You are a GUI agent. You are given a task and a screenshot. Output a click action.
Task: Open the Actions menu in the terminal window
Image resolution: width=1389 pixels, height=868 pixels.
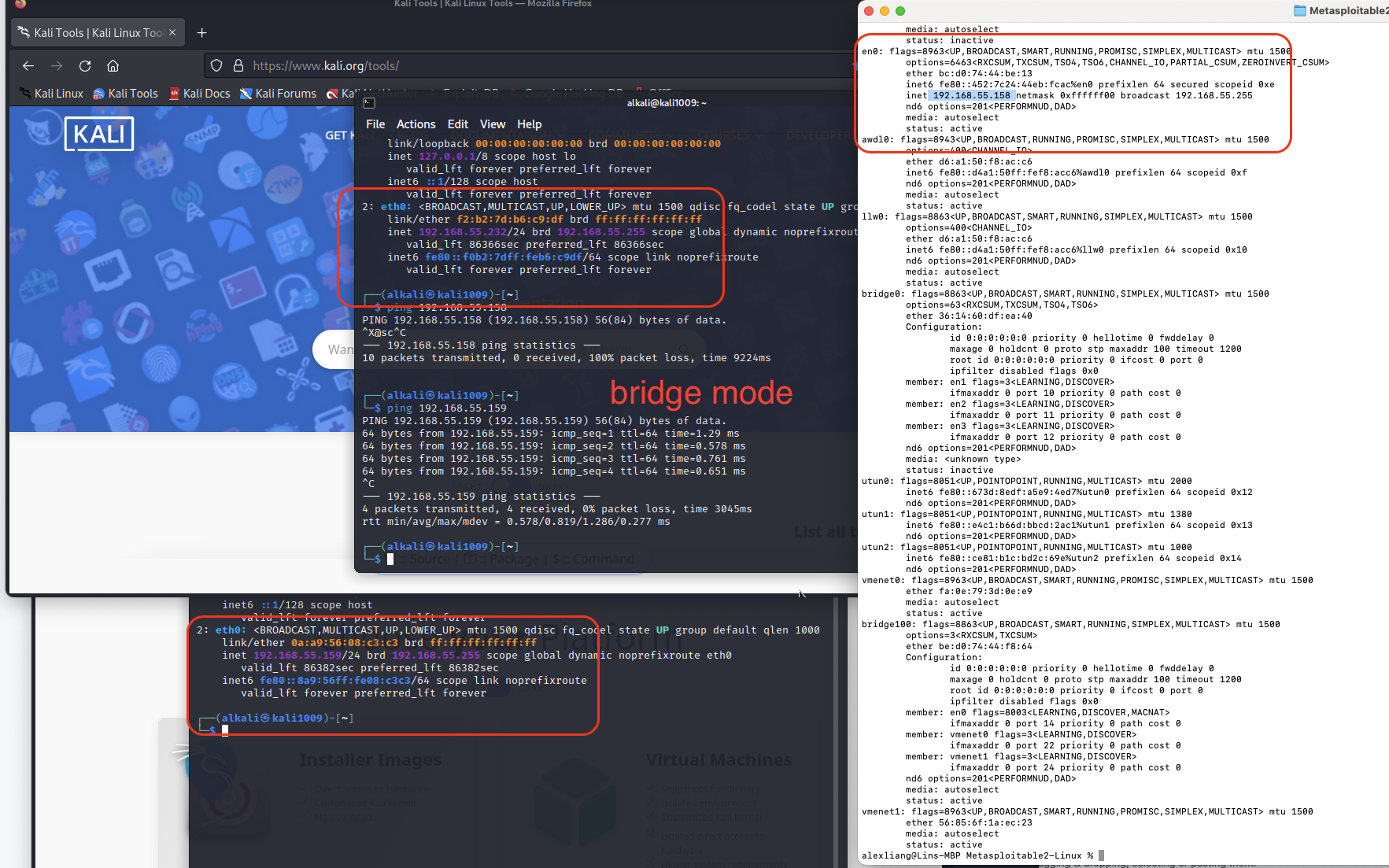pyautogui.click(x=416, y=124)
